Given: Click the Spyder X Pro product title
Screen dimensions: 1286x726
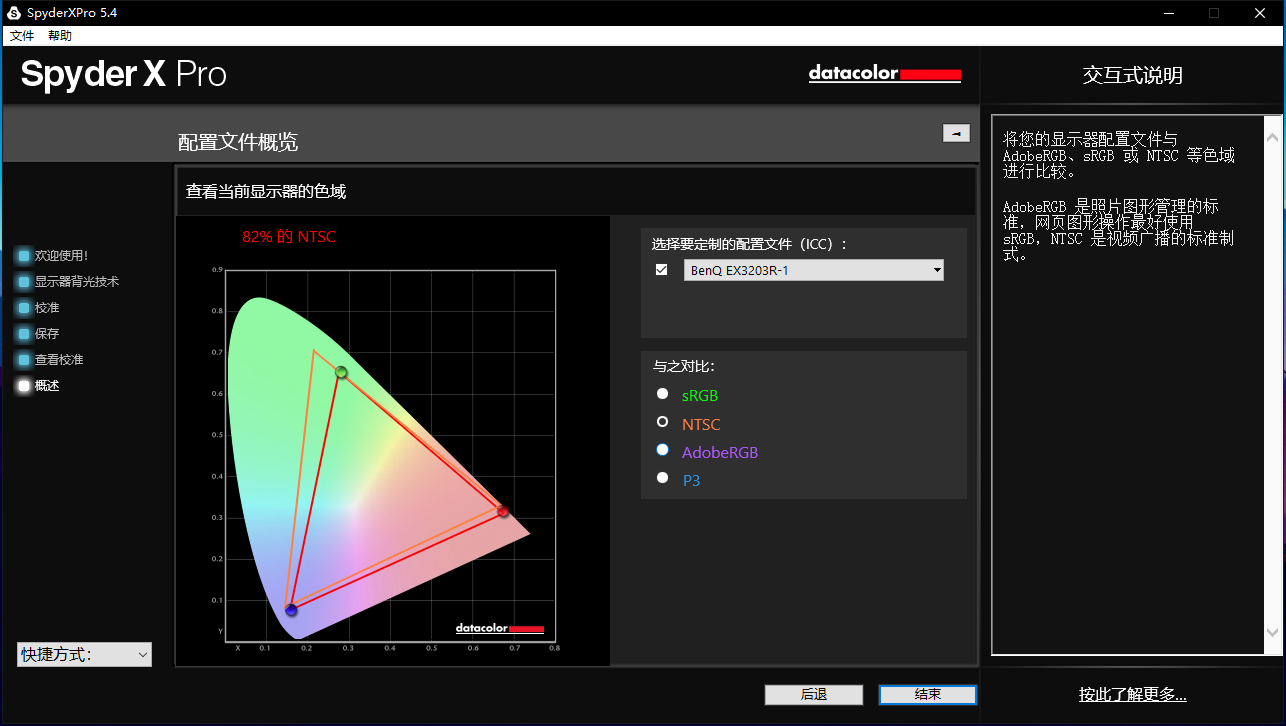Looking at the screenshot, I should pyautogui.click(x=124, y=75).
